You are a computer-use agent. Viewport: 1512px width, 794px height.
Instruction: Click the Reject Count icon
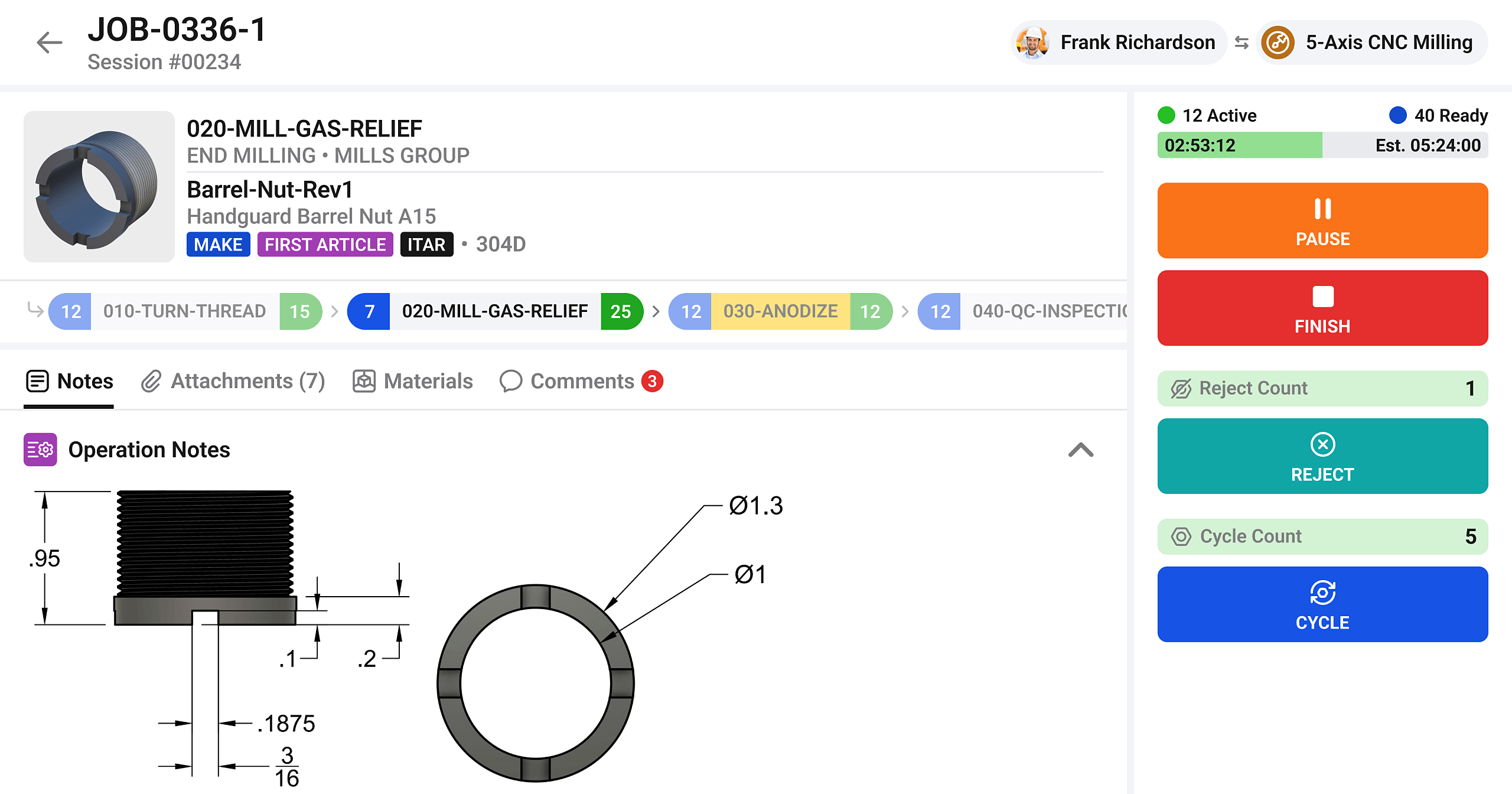1181,388
